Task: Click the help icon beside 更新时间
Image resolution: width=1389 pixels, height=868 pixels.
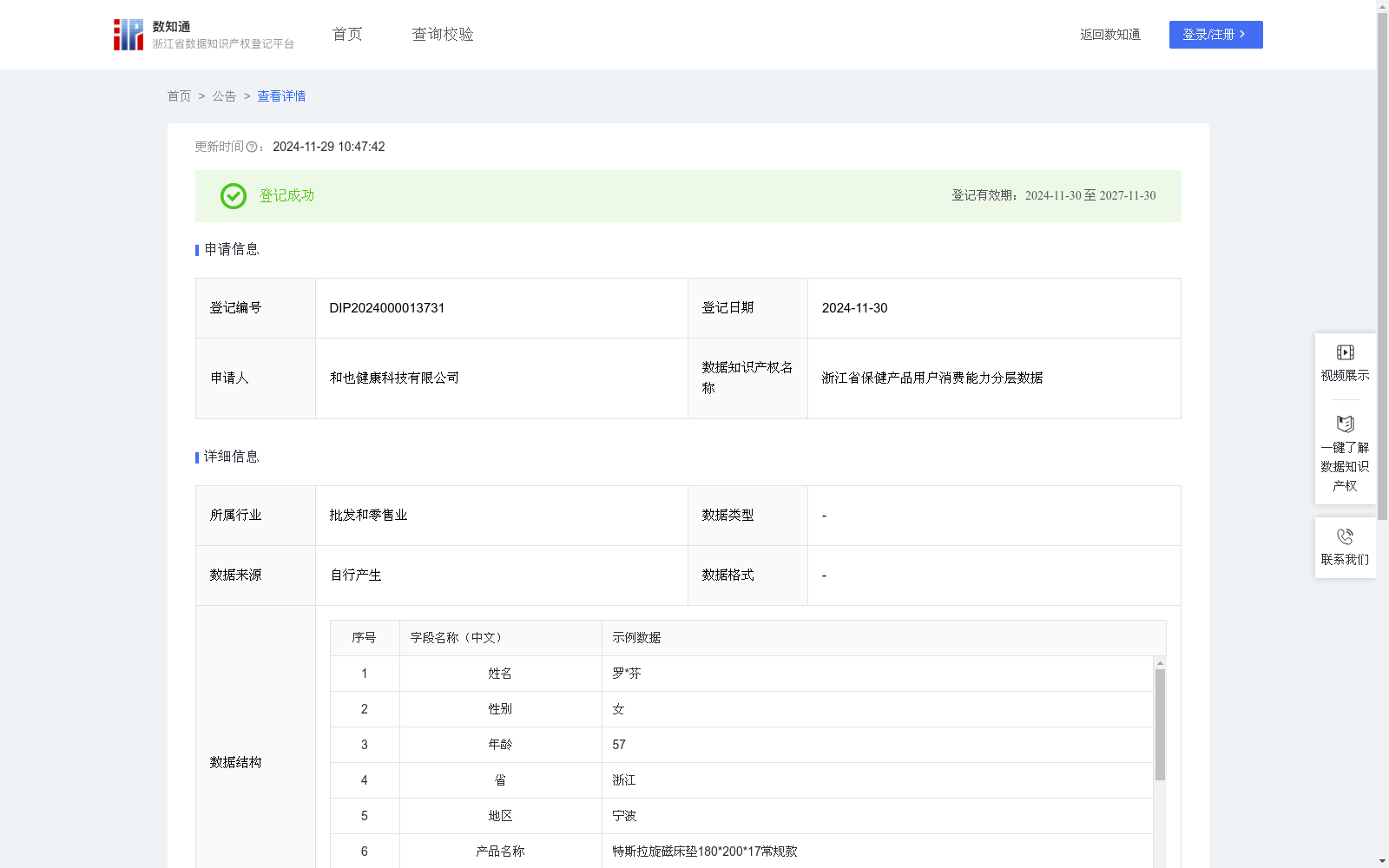Action: (252, 148)
